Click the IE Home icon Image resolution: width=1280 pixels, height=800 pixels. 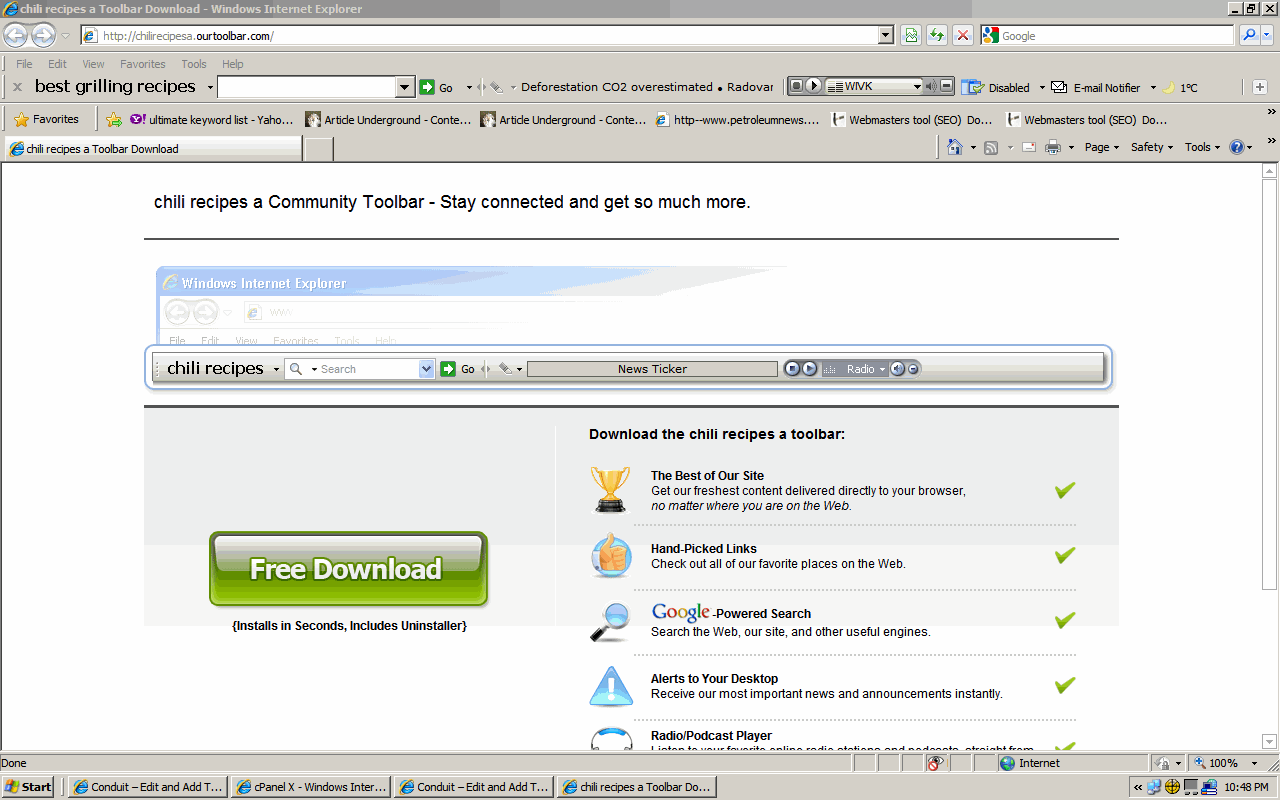(x=955, y=147)
